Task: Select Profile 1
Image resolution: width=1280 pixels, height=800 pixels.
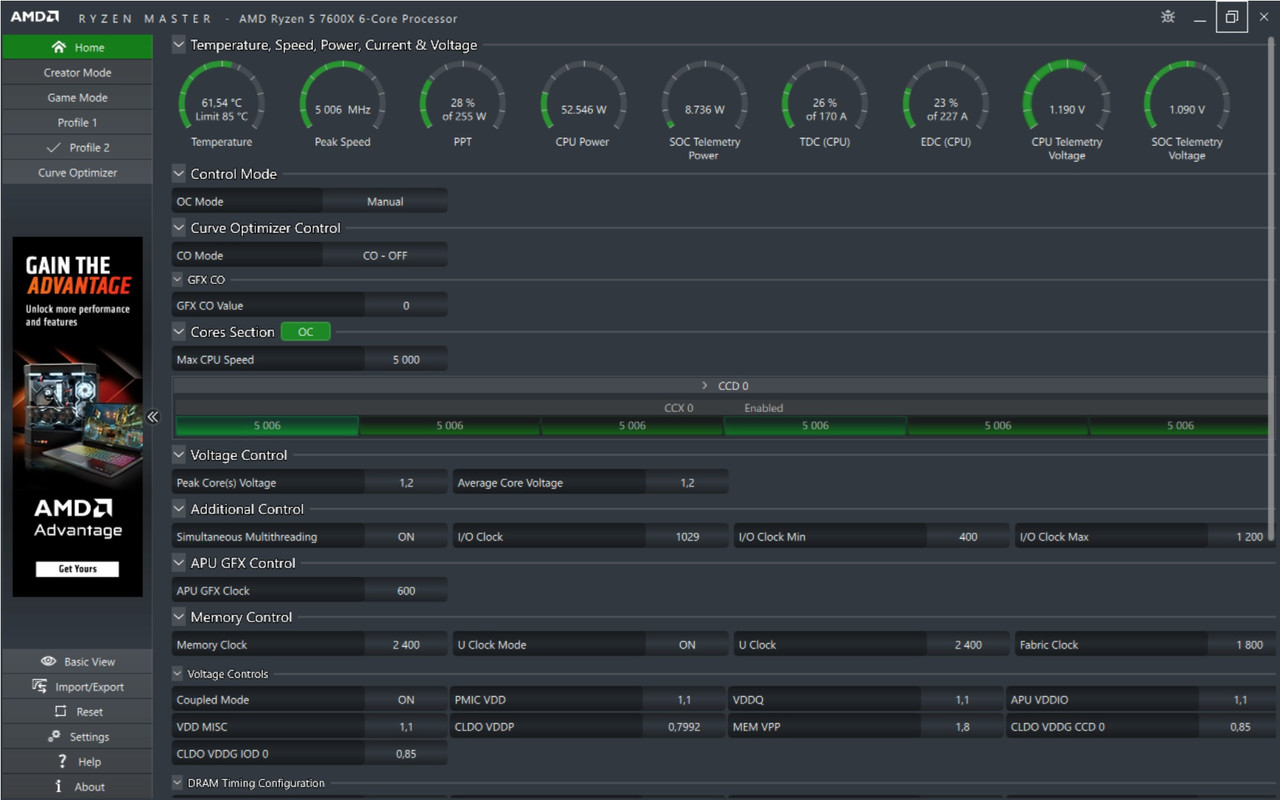Action: 77,122
